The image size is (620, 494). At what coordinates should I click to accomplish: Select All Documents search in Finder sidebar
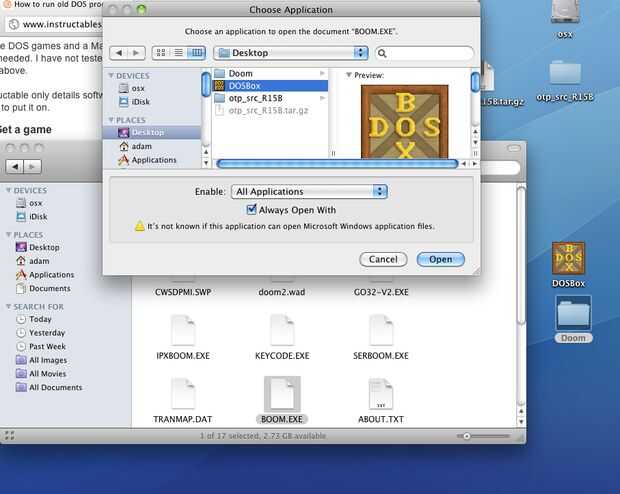coord(49,388)
